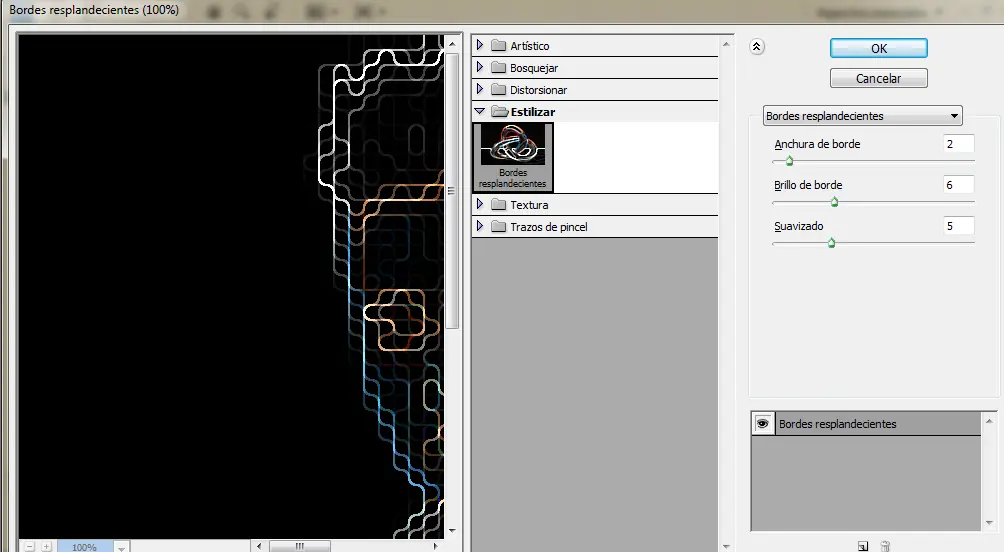
Task: Expand the Trazos de pincel category
Action: tap(480, 227)
